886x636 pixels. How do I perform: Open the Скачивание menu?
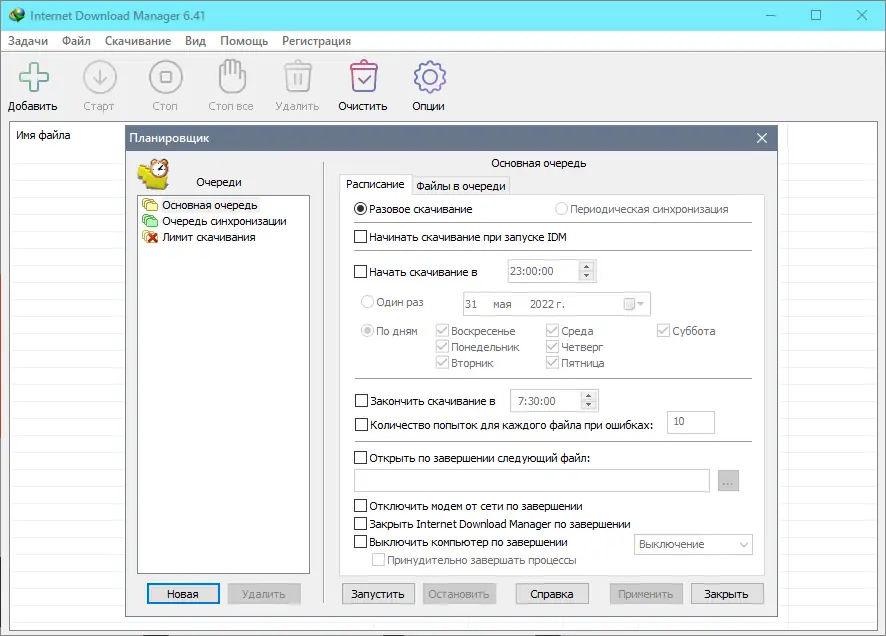pyautogui.click(x=138, y=41)
